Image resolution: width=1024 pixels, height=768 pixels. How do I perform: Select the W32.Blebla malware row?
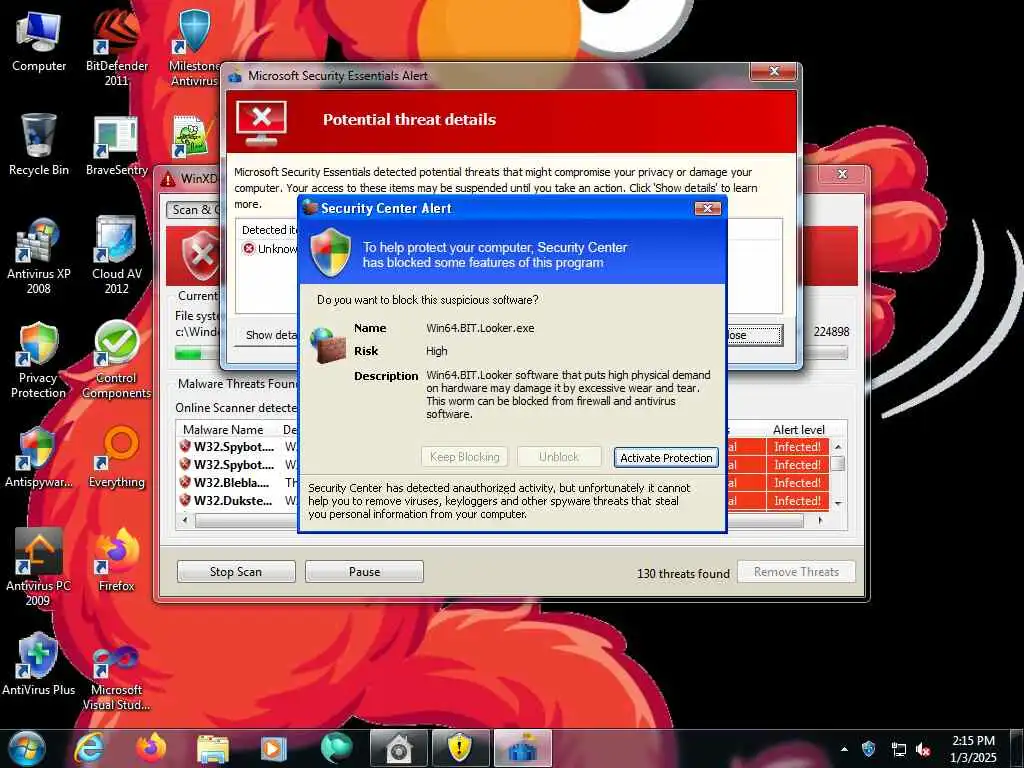238,483
